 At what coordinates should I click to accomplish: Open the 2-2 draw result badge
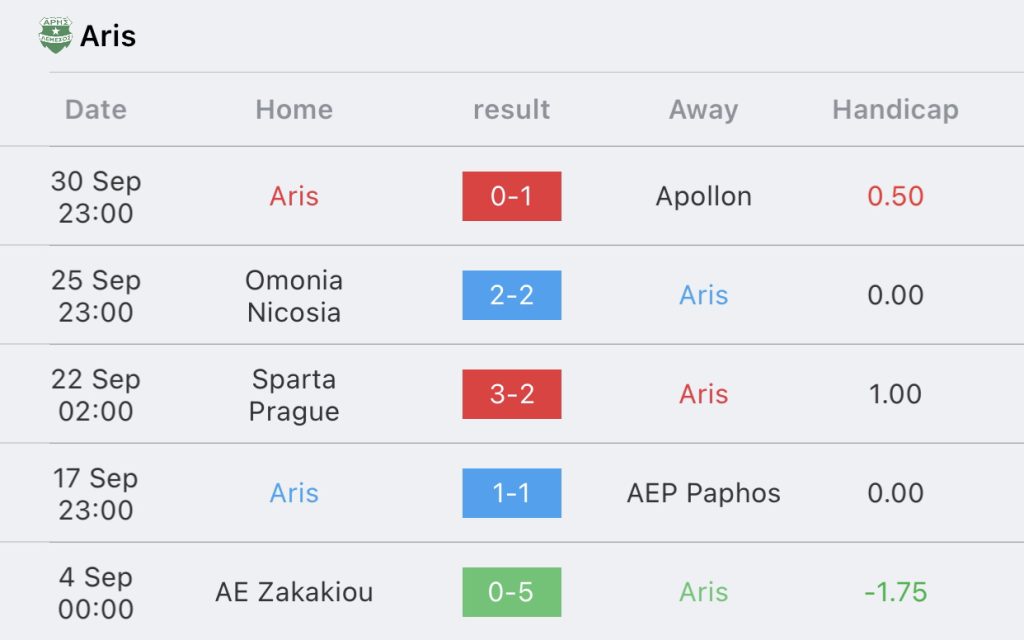[x=511, y=295]
